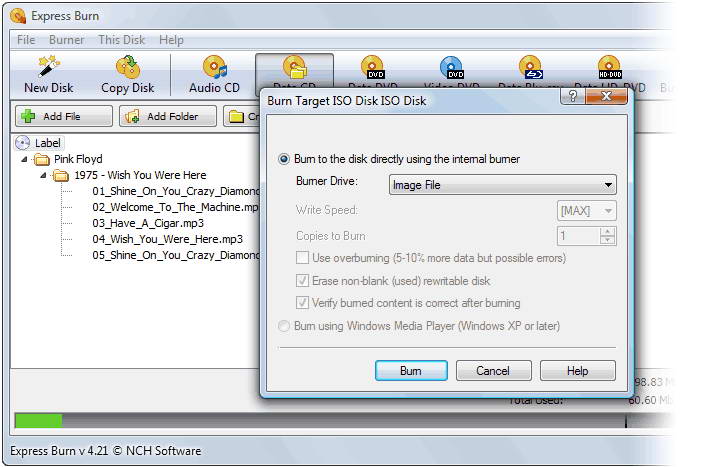Open the Write Speed MAX dropdown
Screen dimensions: 706x467
pyautogui.click(x=586, y=211)
